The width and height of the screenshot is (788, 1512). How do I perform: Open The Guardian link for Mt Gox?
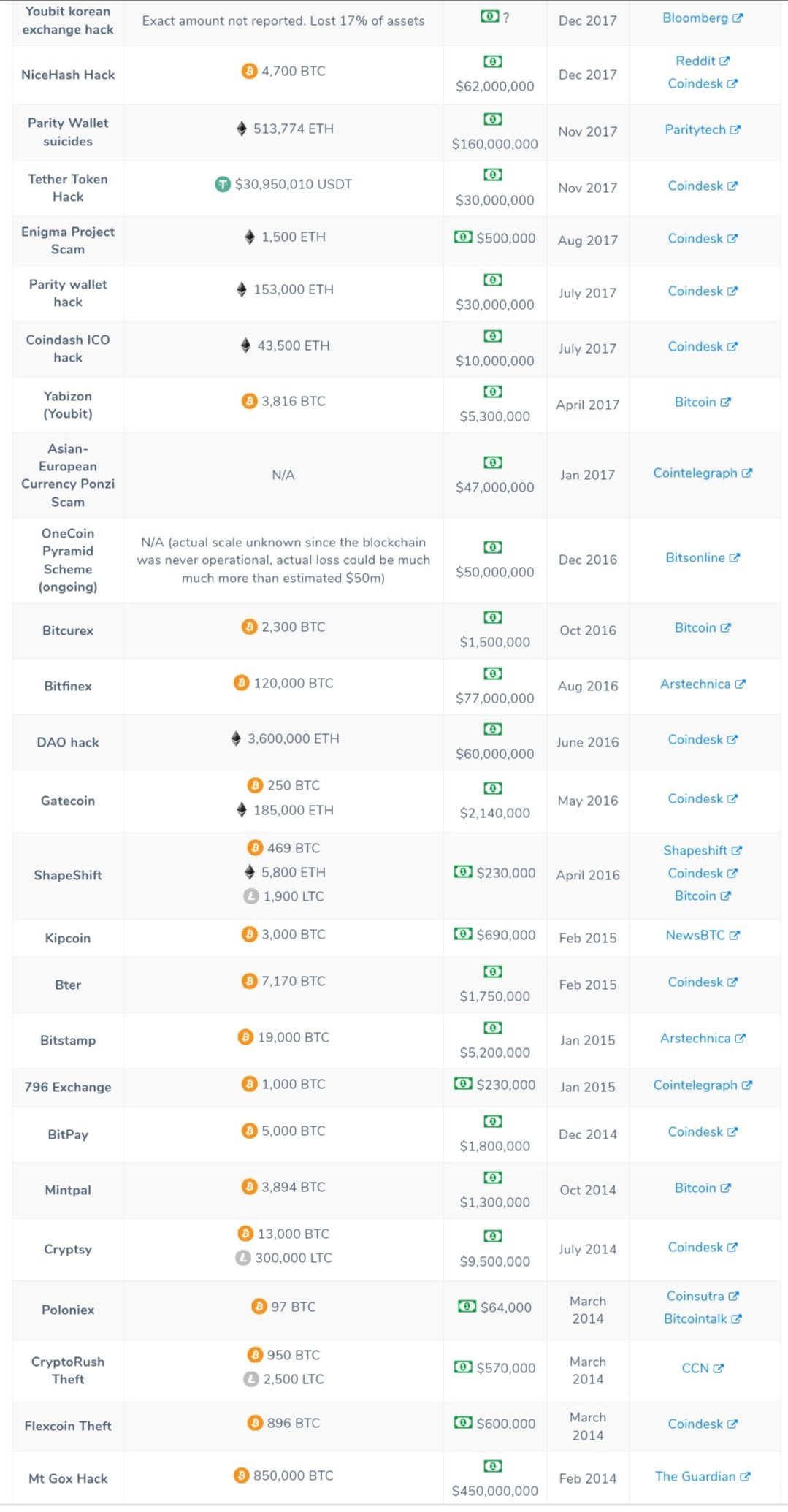point(695,1476)
